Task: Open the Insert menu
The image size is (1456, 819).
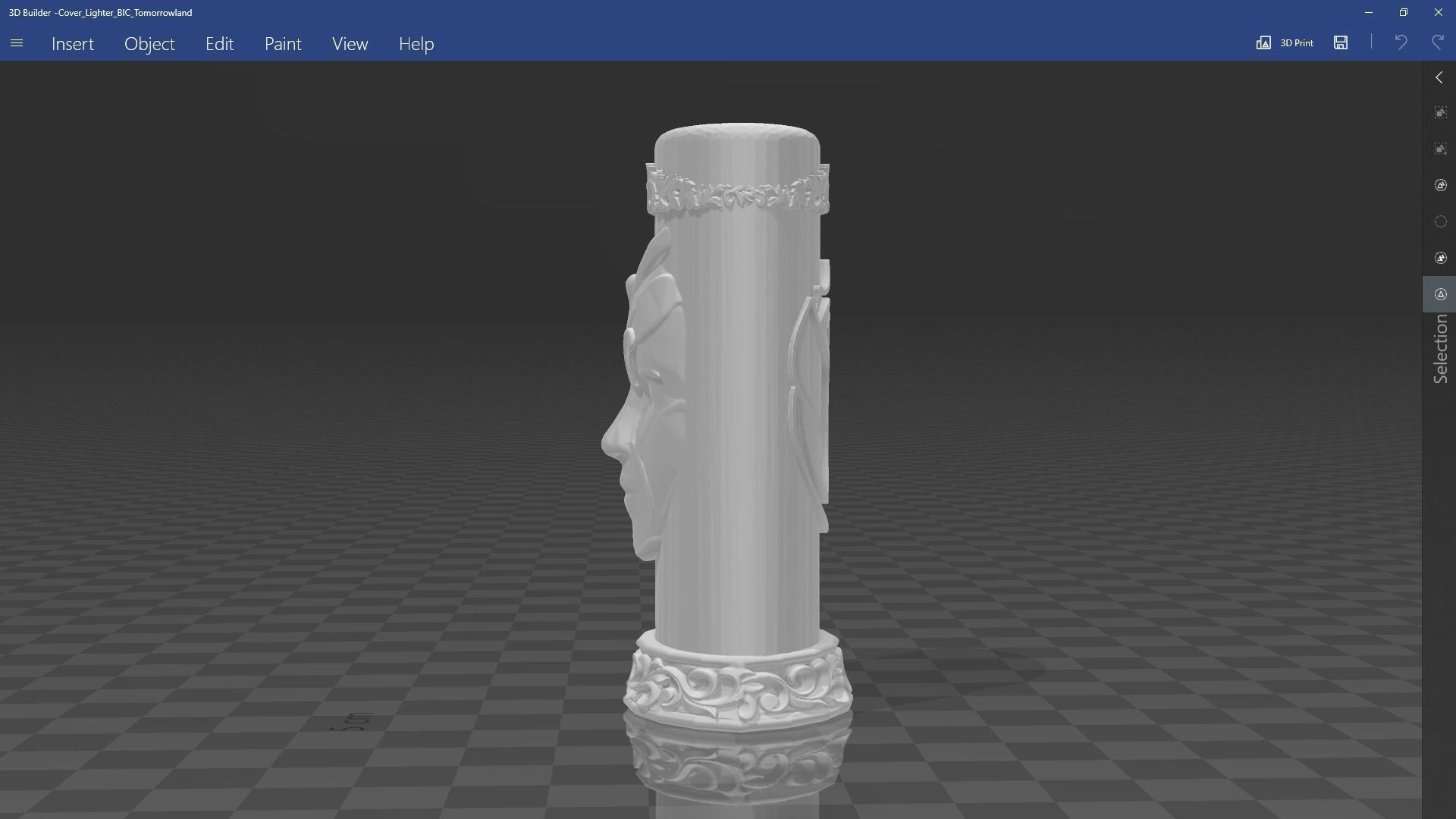Action: coord(73,44)
